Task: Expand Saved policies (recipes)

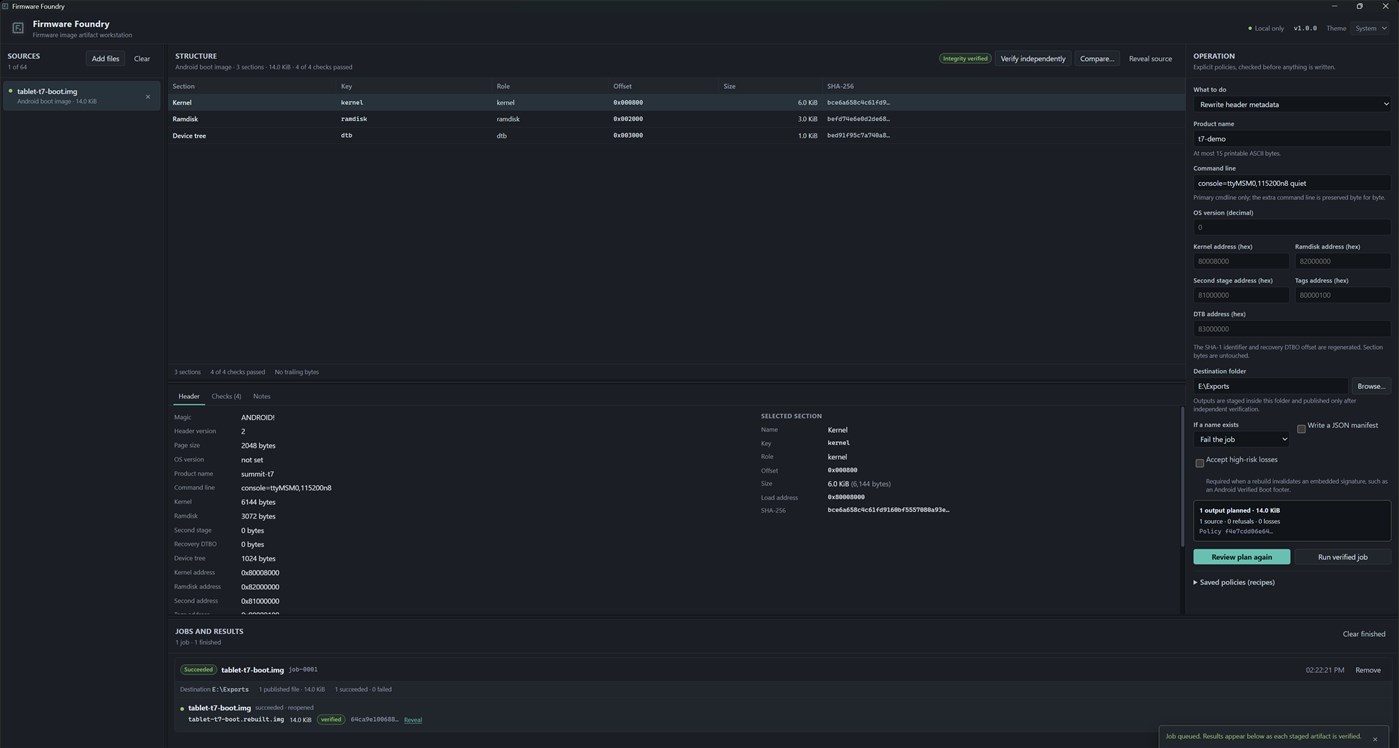Action: click(x=1234, y=582)
